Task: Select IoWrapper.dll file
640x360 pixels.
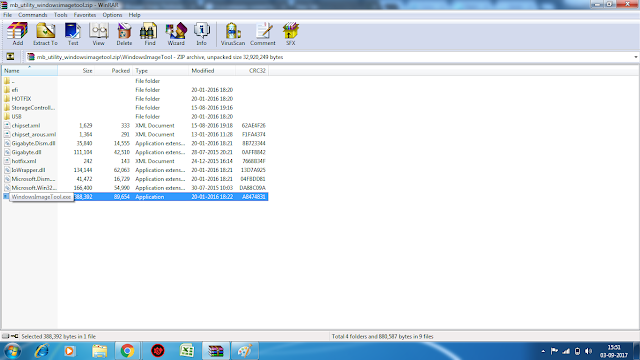Action: (x=135, y=170)
